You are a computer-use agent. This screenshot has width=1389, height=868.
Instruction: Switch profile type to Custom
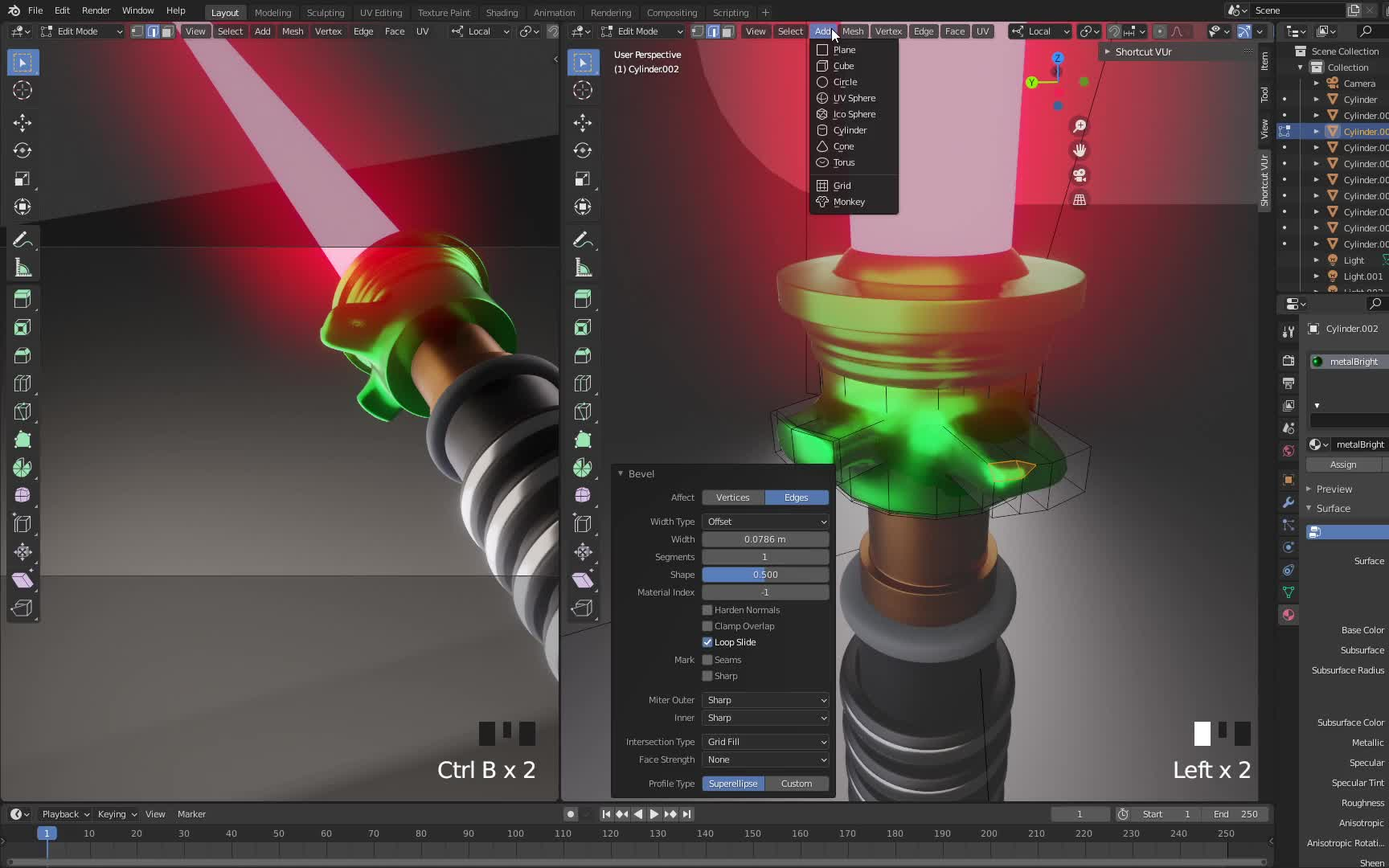pos(797,783)
